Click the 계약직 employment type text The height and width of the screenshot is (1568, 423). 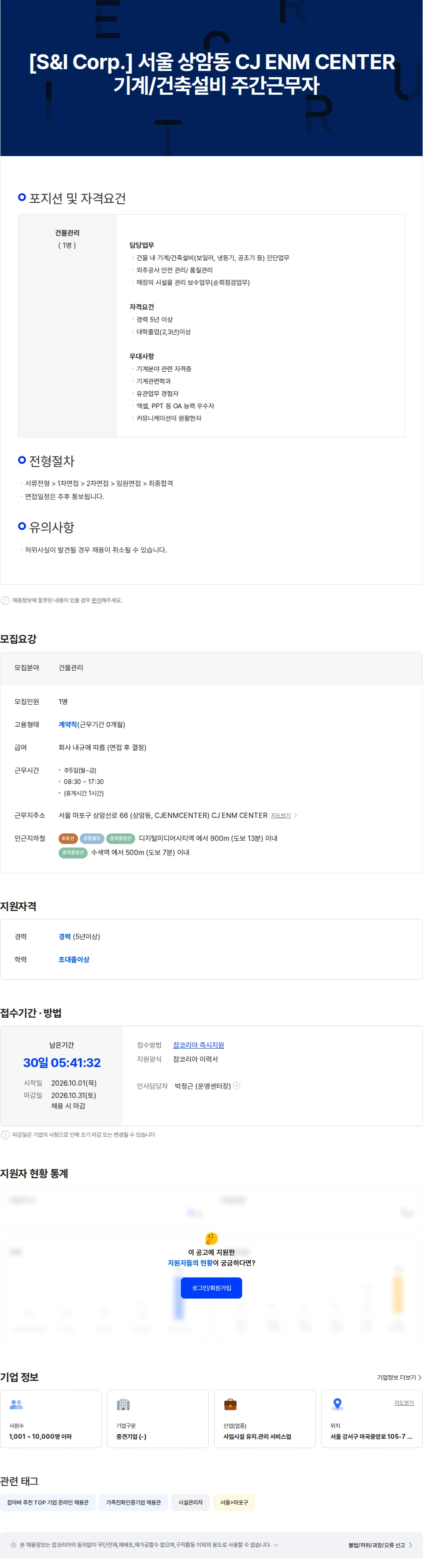67,724
